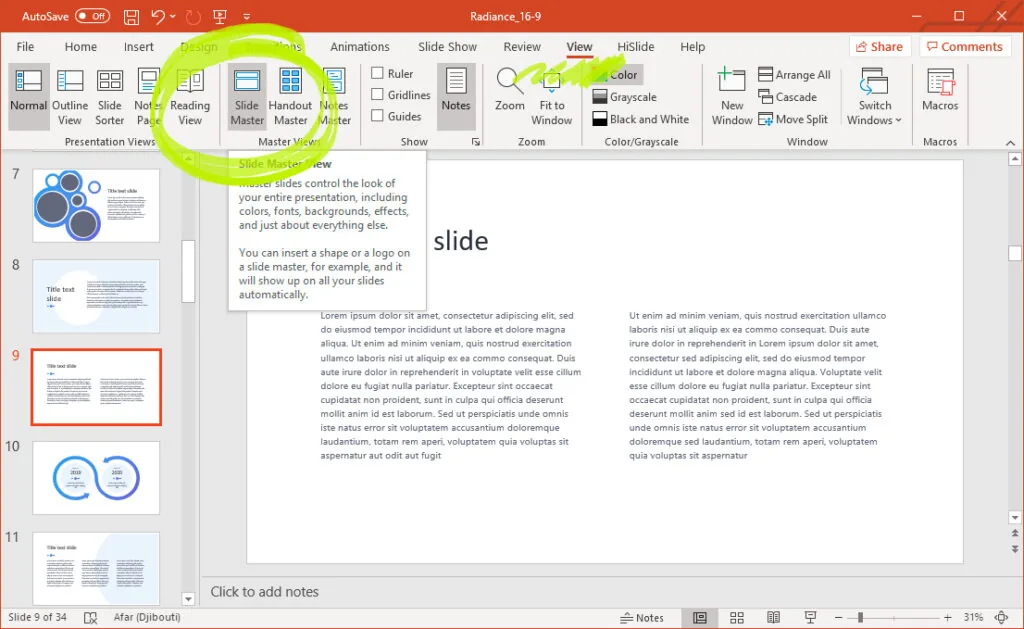Select Black and White mode
1024x629 pixels.
[641, 119]
